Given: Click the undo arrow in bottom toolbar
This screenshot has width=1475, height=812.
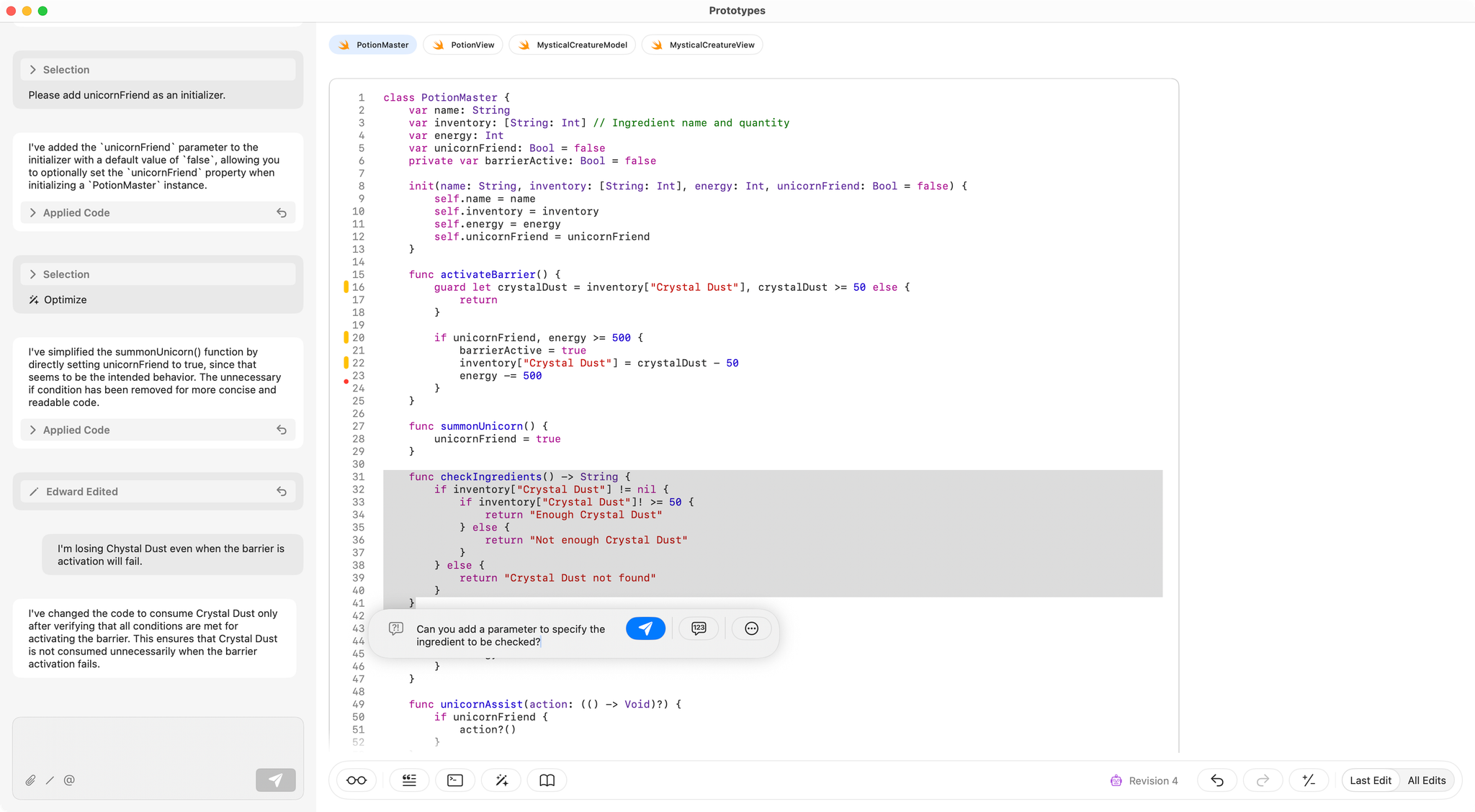Looking at the screenshot, I should [x=1217, y=780].
